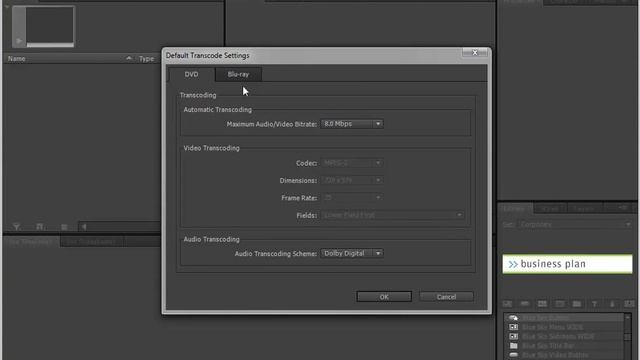Screen dimensions: 640x360
Task: Open the Set dropdown showing Corporate
Action: click(x=575, y=224)
